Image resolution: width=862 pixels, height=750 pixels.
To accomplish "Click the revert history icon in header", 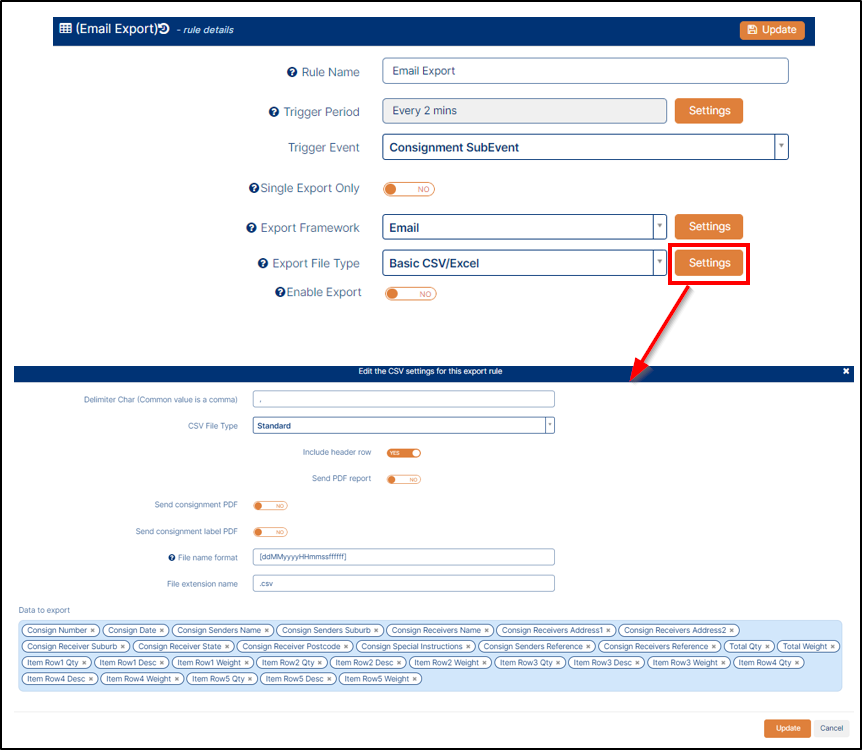I will [x=164, y=29].
